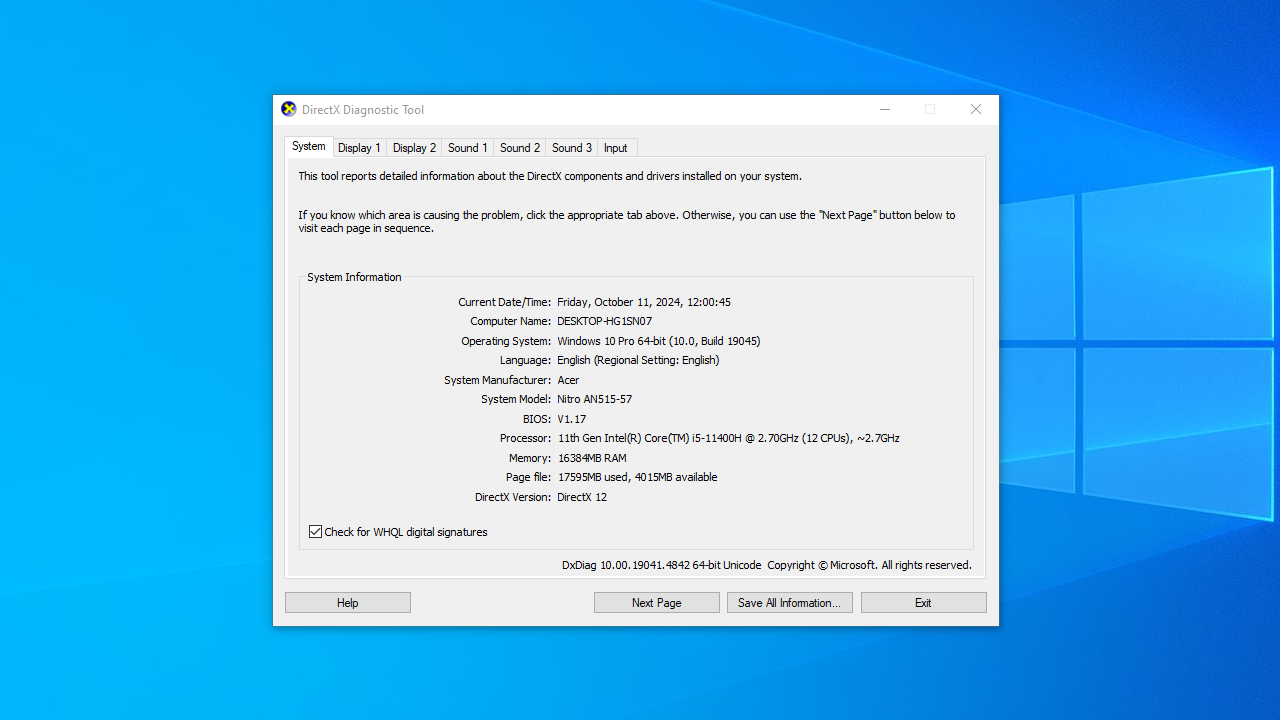
Task: Switch to the System tab
Action: [308, 147]
